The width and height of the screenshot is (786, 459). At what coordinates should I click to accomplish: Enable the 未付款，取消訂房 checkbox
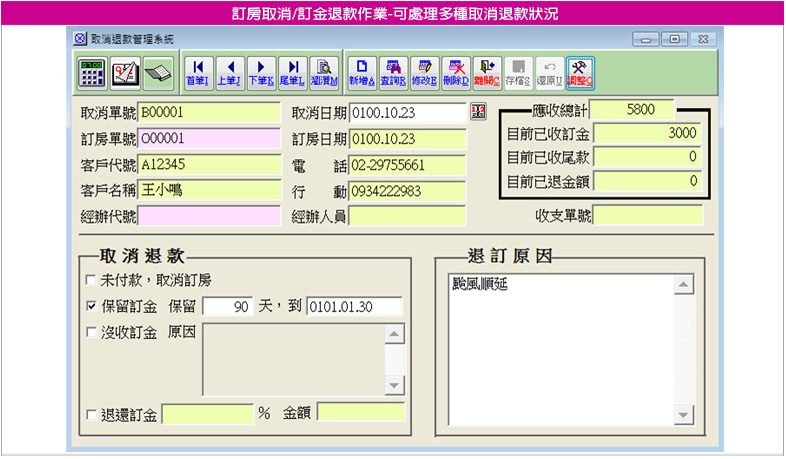[x=92, y=281]
